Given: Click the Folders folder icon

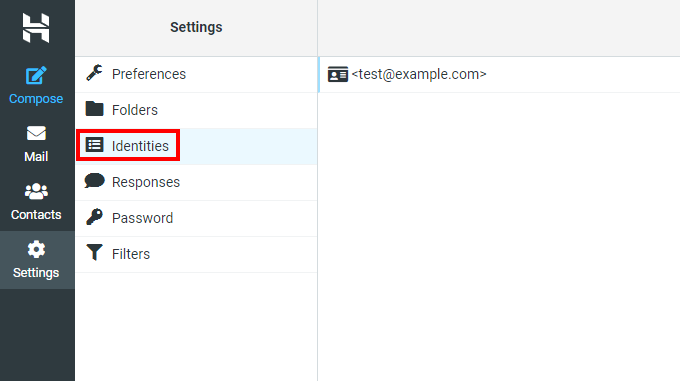Looking at the screenshot, I should pos(94,109).
